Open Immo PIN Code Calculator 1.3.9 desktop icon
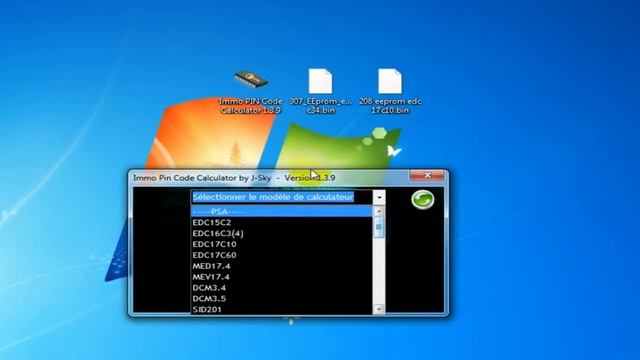 pos(251,92)
